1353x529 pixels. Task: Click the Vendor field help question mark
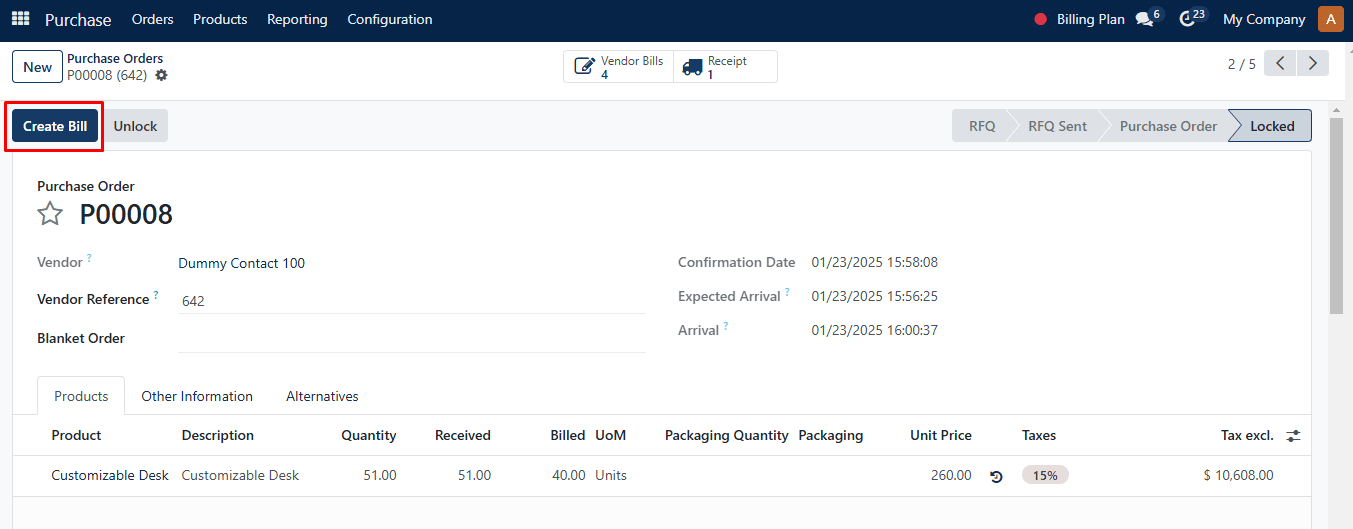89,258
